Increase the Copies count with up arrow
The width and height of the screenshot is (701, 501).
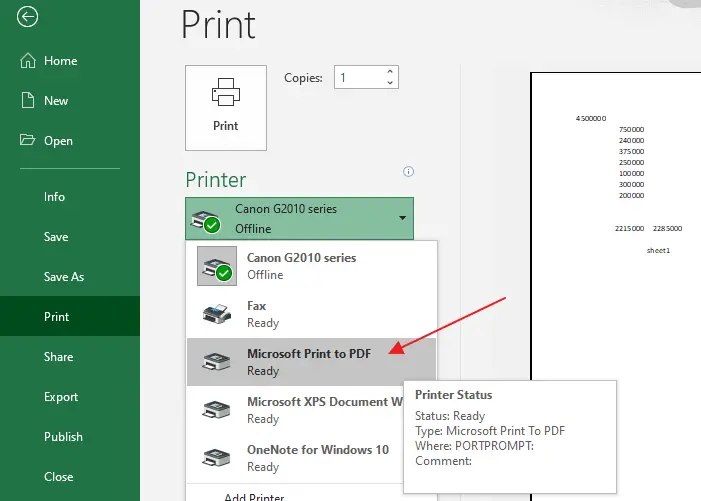pos(390,71)
